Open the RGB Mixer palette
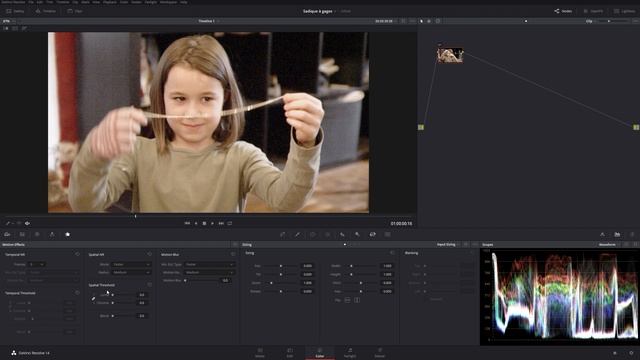This screenshot has height=360, width=640. click(52, 234)
